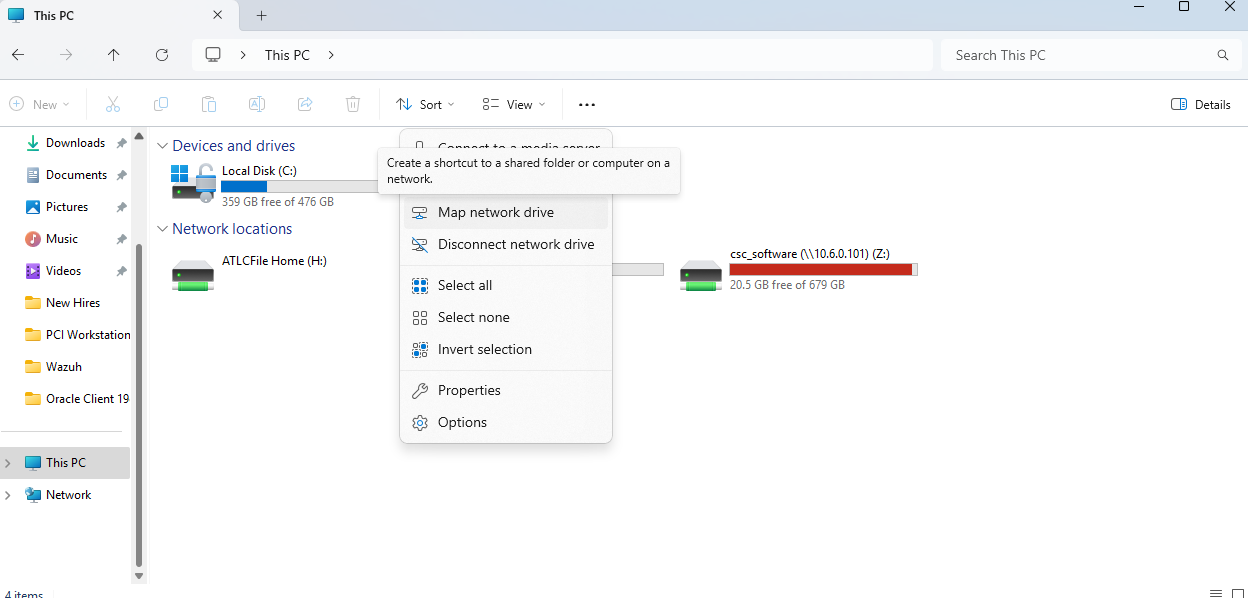Viewport: 1248px width, 598px height.
Task: Open the Local Disk (C:) drive icon
Action: click(193, 183)
